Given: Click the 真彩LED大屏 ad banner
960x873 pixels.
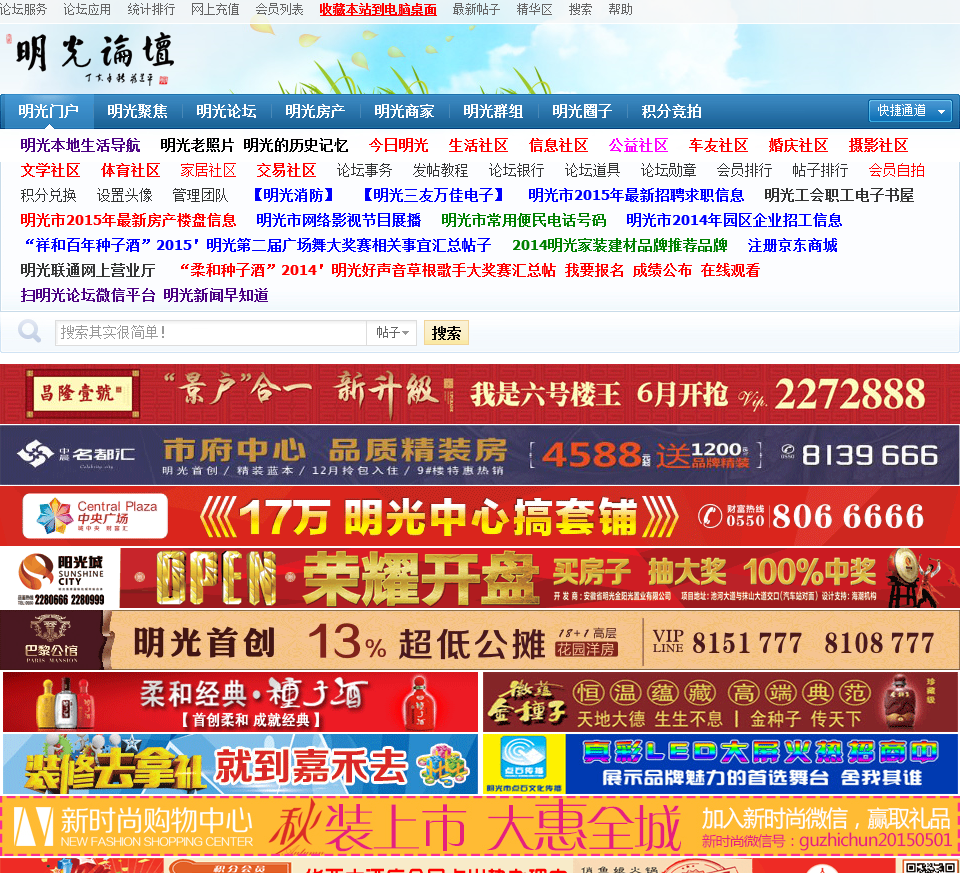Looking at the screenshot, I should tap(721, 764).
